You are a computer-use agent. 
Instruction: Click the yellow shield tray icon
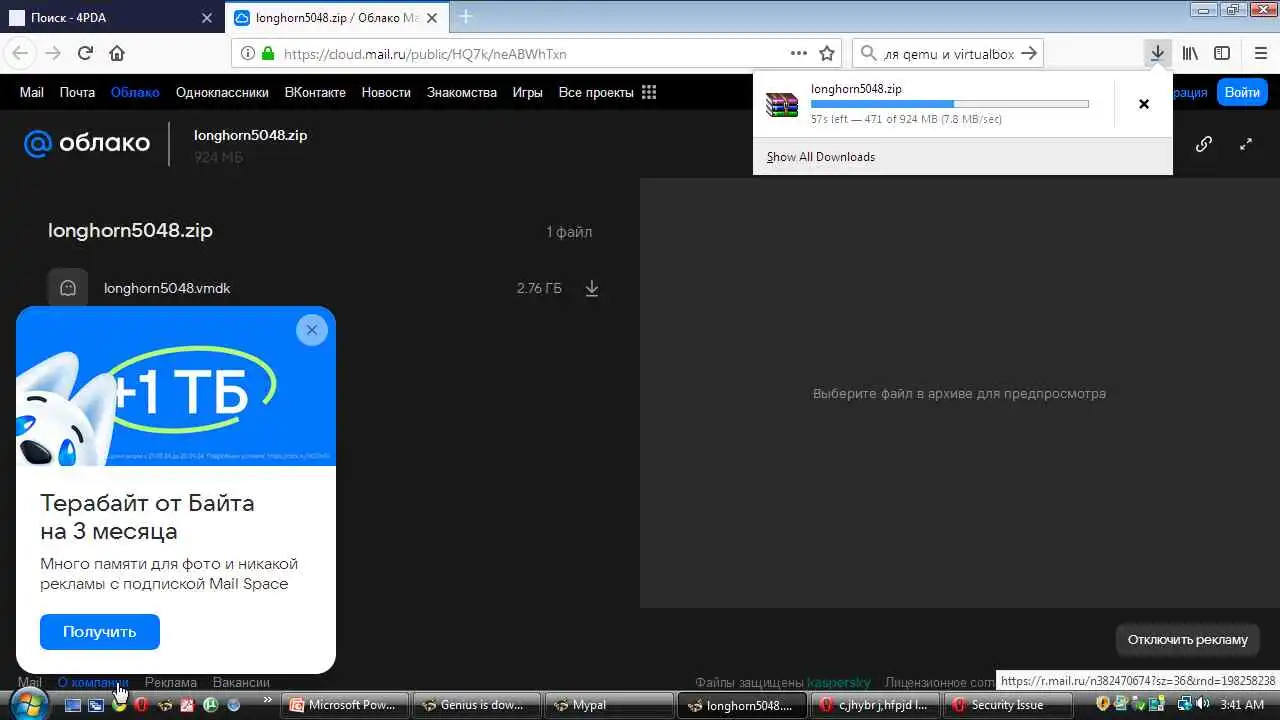pyautogui.click(x=1104, y=704)
